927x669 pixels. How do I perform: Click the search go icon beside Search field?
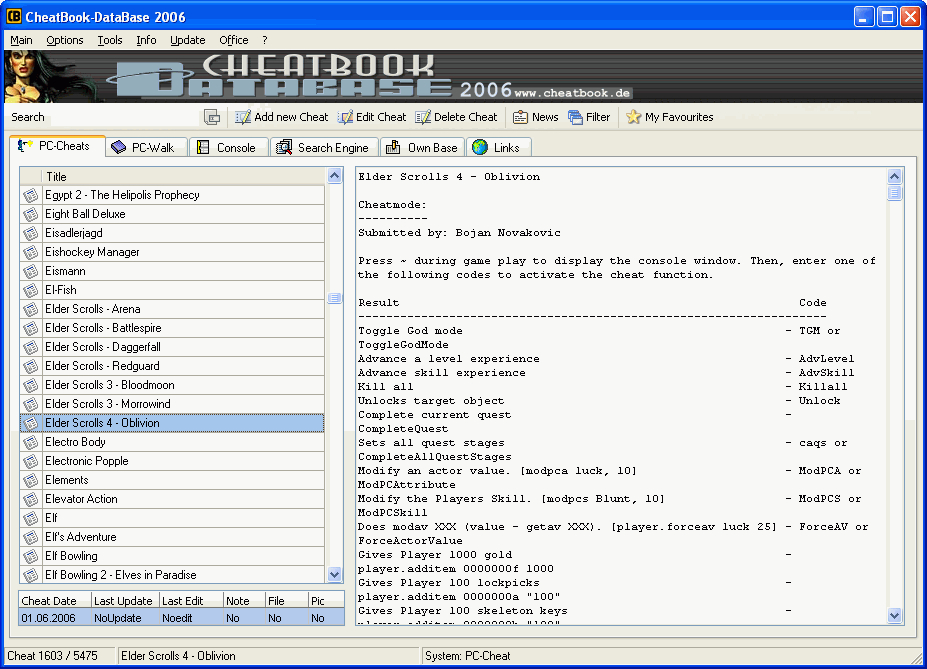tap(212, 117)
